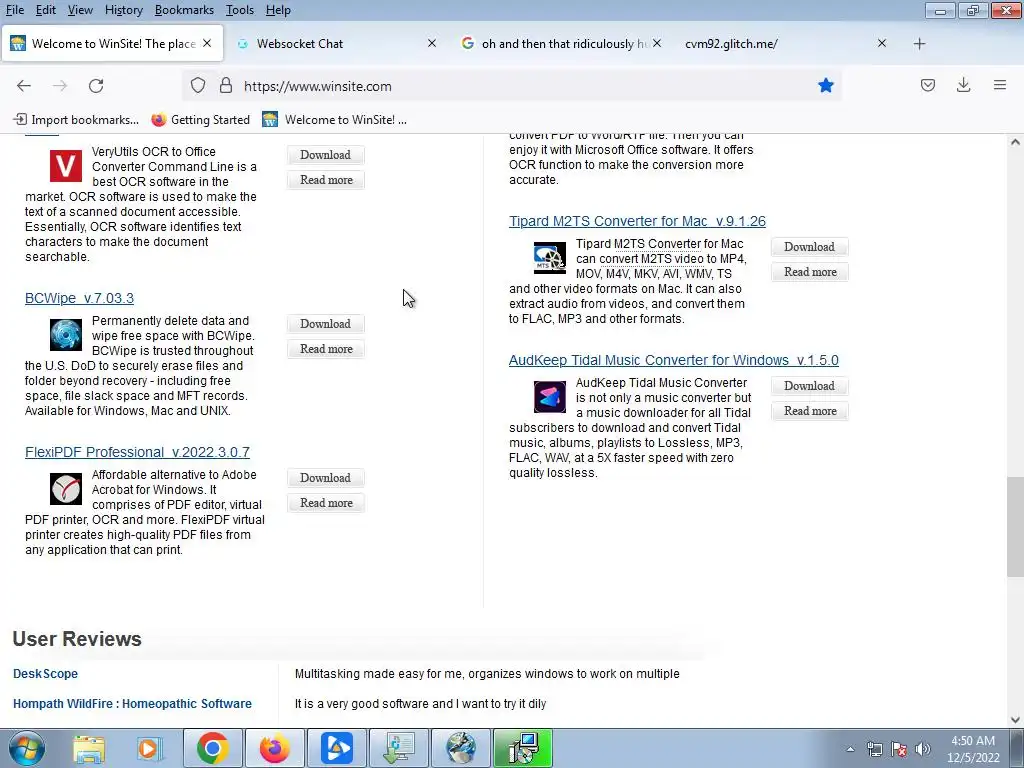Open the Getting Started bookmark

(200, 120)
